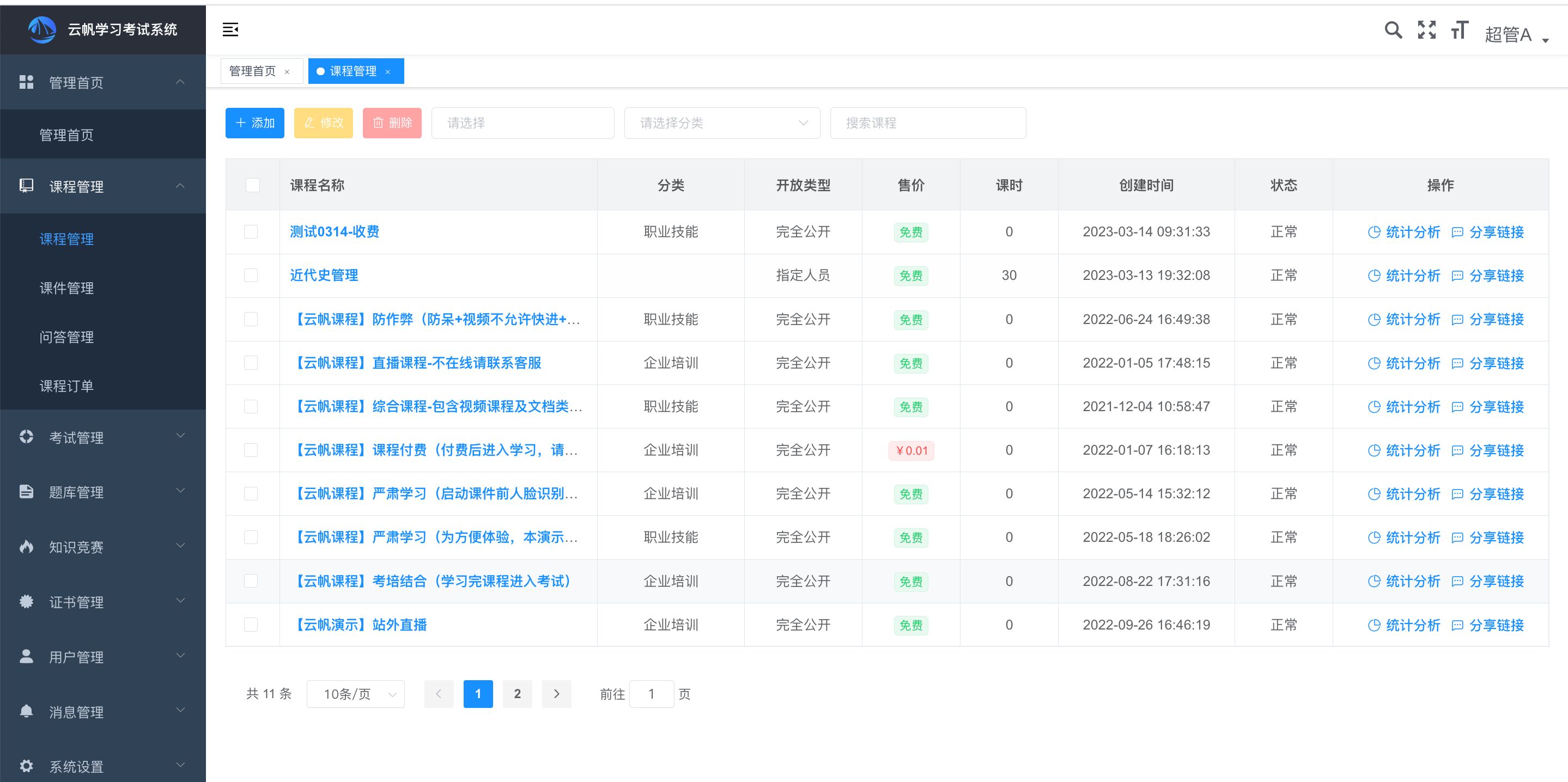The height and width of the screenshot is (782, 1568).
Task: Select all rows with header checkbox
Action: pyautogui.click(x=253, y=185)
